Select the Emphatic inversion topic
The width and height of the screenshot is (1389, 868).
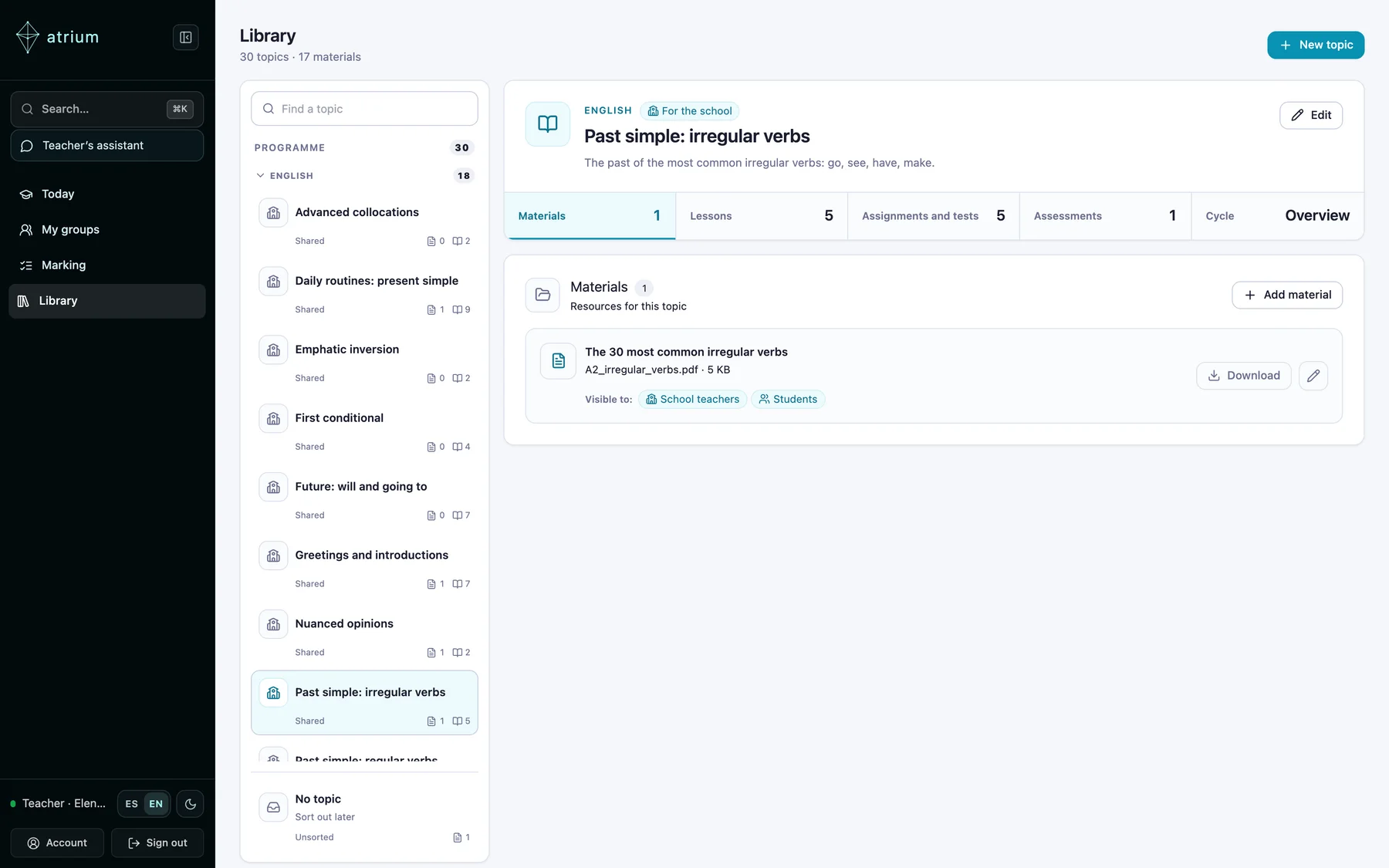364,361
